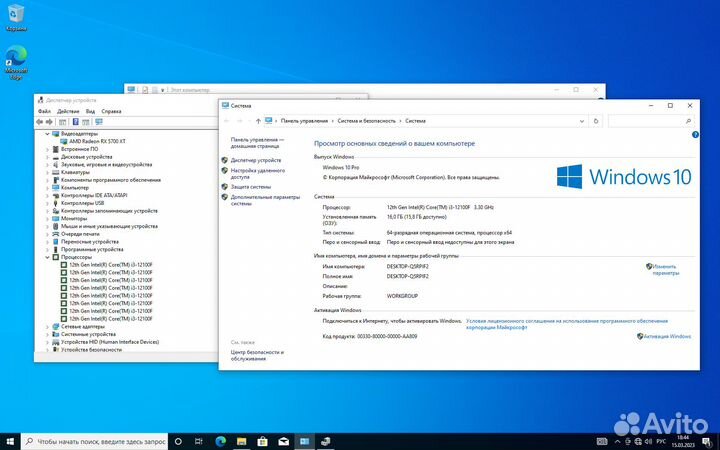
Task: Select Звуковые, игровые и видеоустройства item
Action: (106, 164)
